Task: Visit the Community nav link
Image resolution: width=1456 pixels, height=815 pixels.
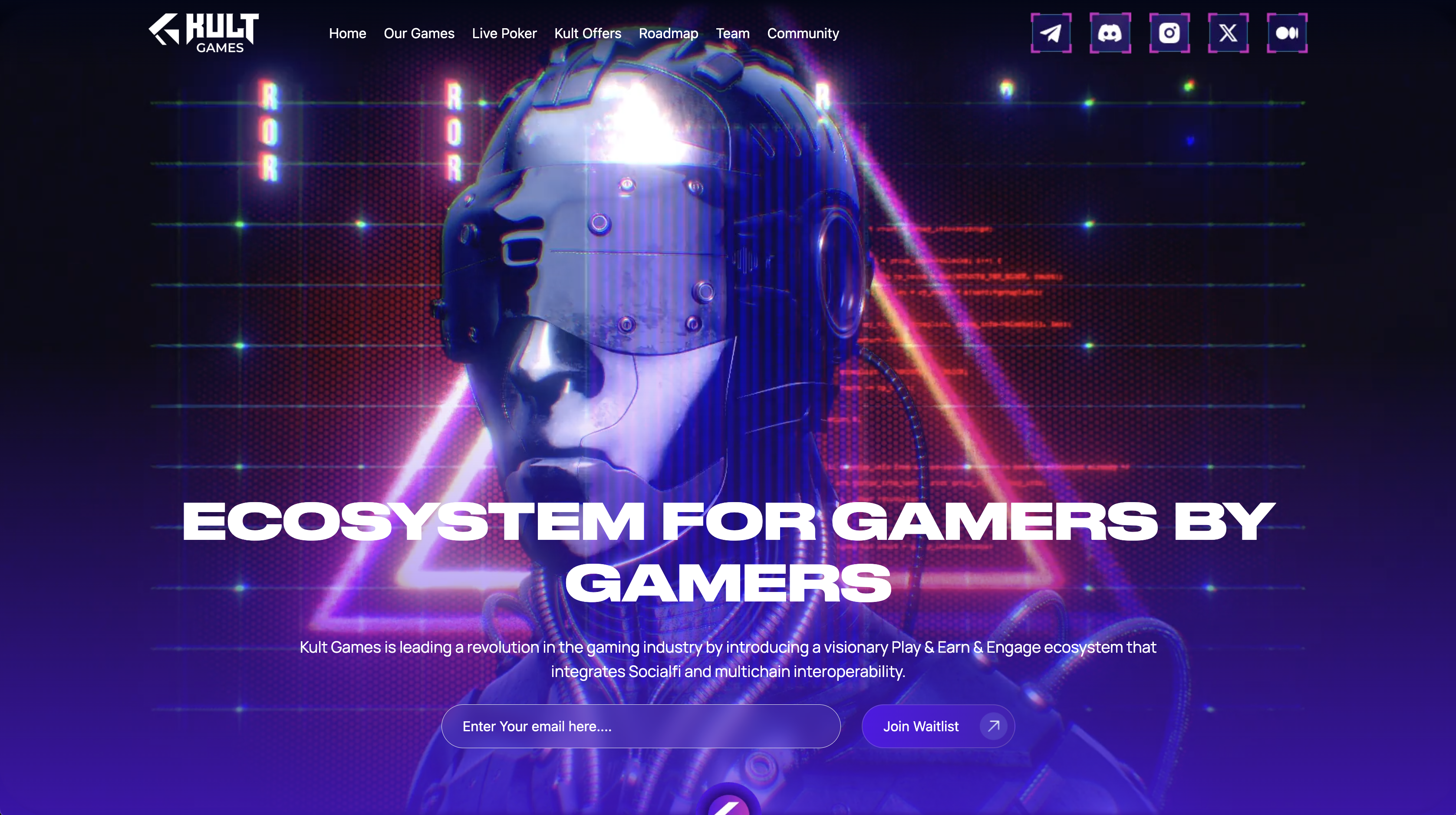Action: pos(803,33)
